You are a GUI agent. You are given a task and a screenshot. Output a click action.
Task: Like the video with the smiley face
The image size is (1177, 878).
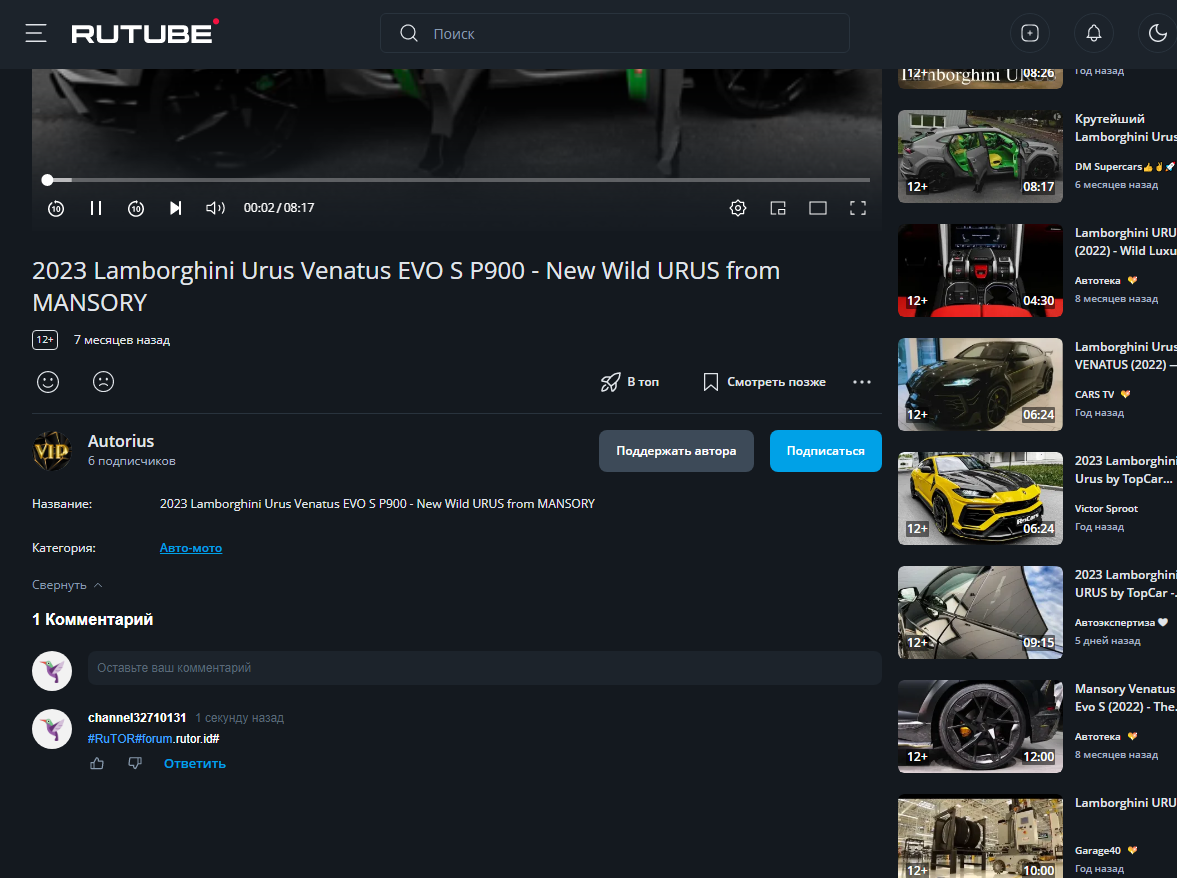tap(48, 382)
